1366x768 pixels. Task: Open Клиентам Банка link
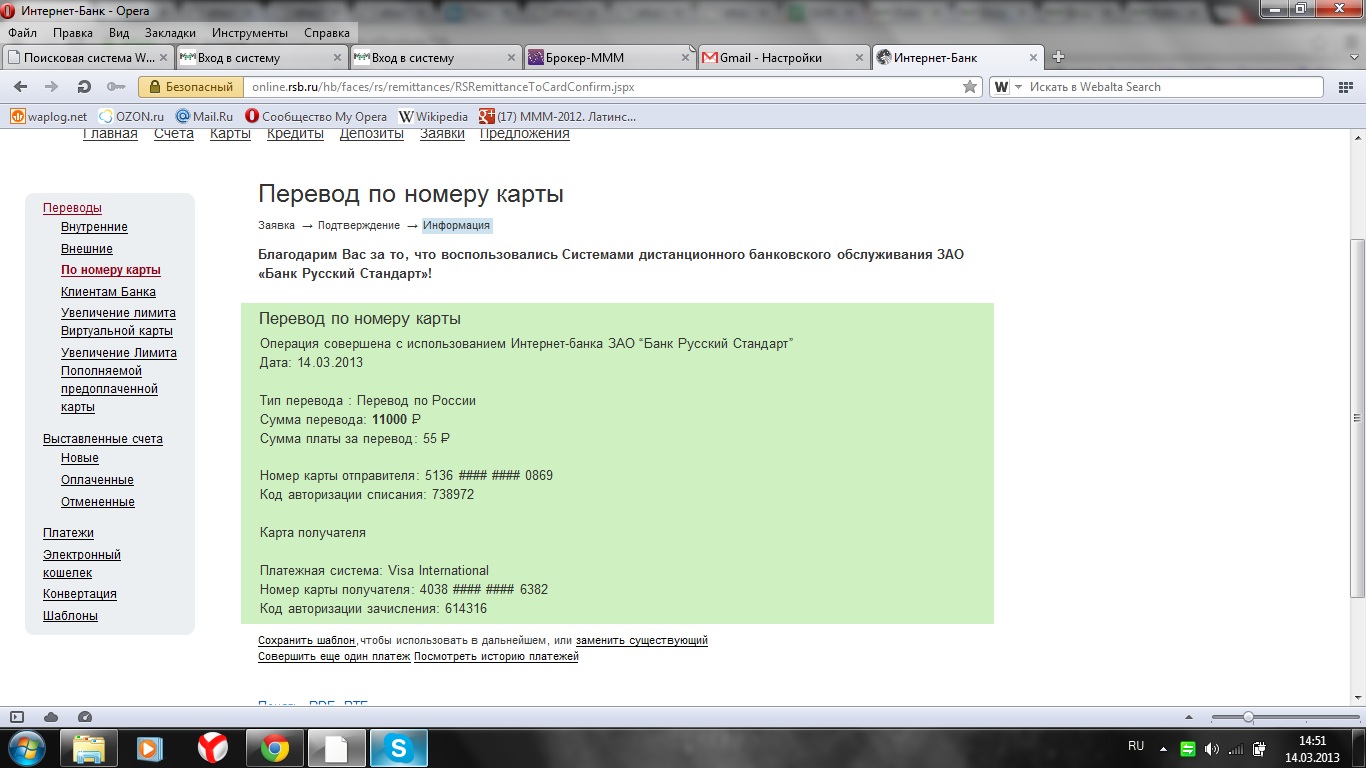(x=108, y=292)
